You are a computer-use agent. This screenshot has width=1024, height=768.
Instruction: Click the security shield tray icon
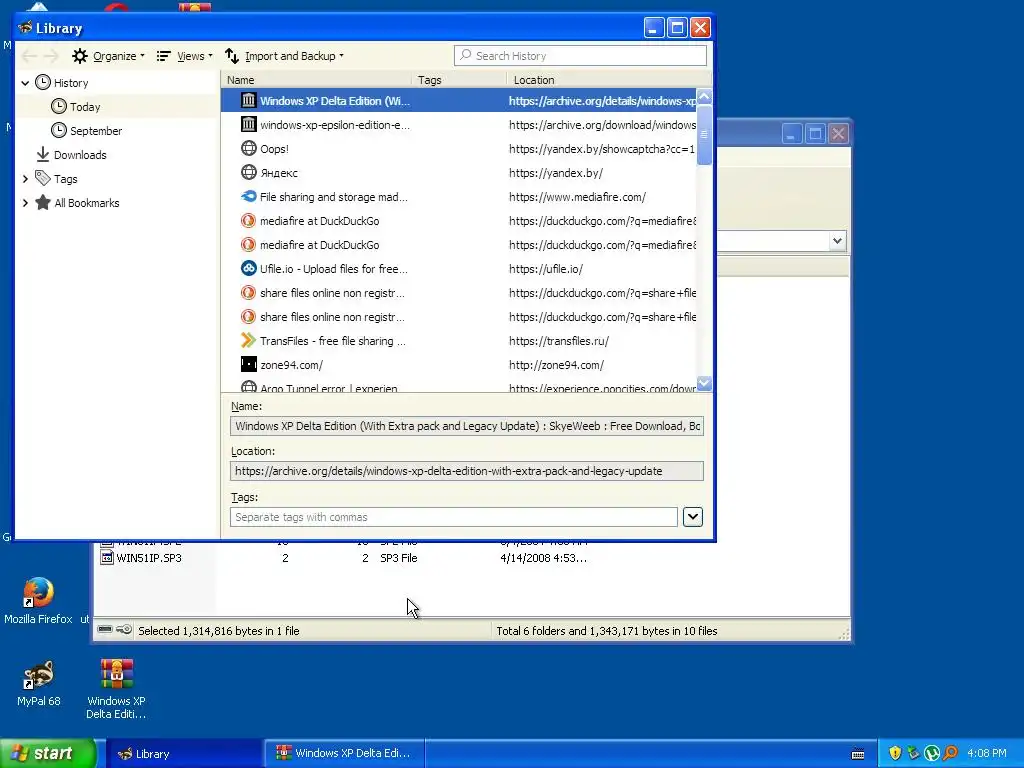pos(895,753)
